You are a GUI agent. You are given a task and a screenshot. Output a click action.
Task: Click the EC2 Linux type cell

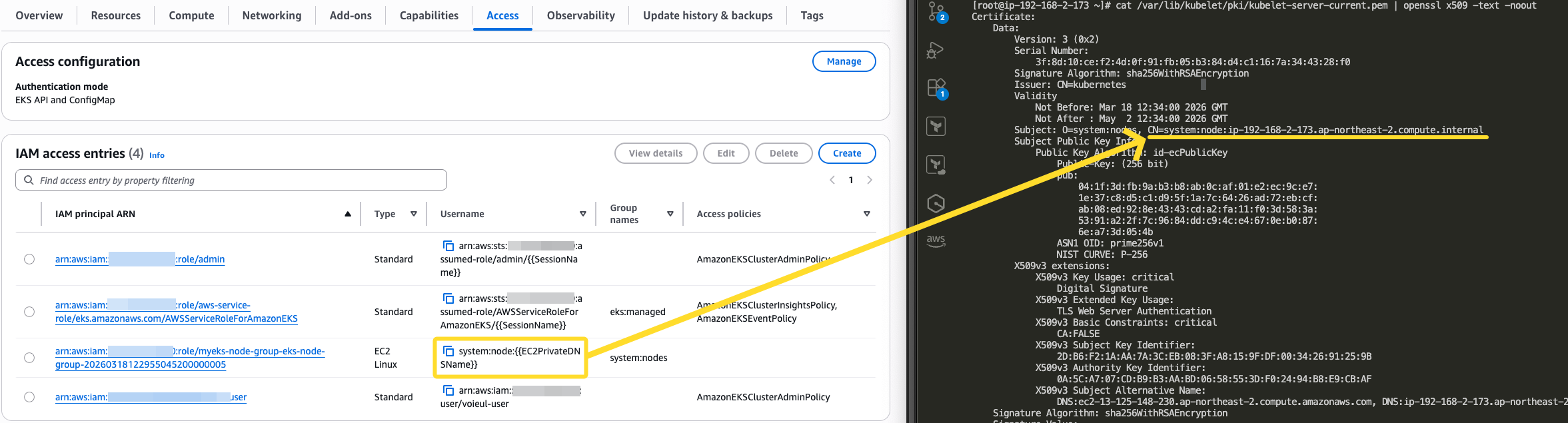386,358
